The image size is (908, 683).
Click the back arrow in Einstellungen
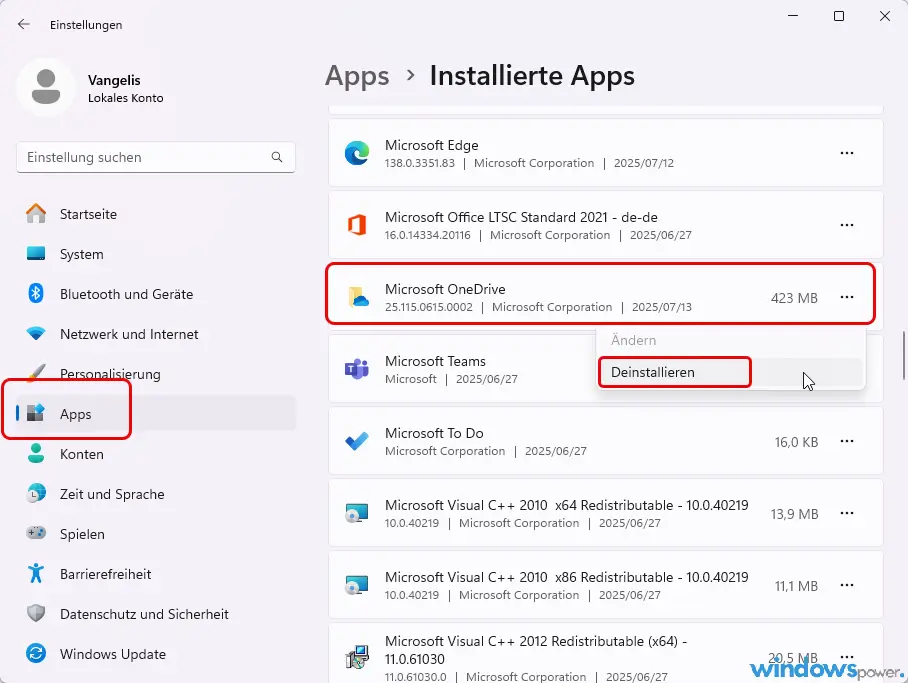23,24
